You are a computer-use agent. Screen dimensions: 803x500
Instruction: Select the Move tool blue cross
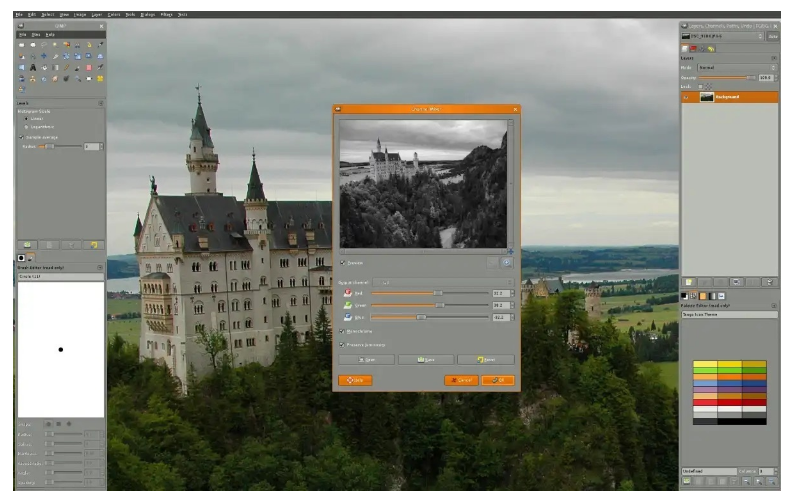(44, 56)
